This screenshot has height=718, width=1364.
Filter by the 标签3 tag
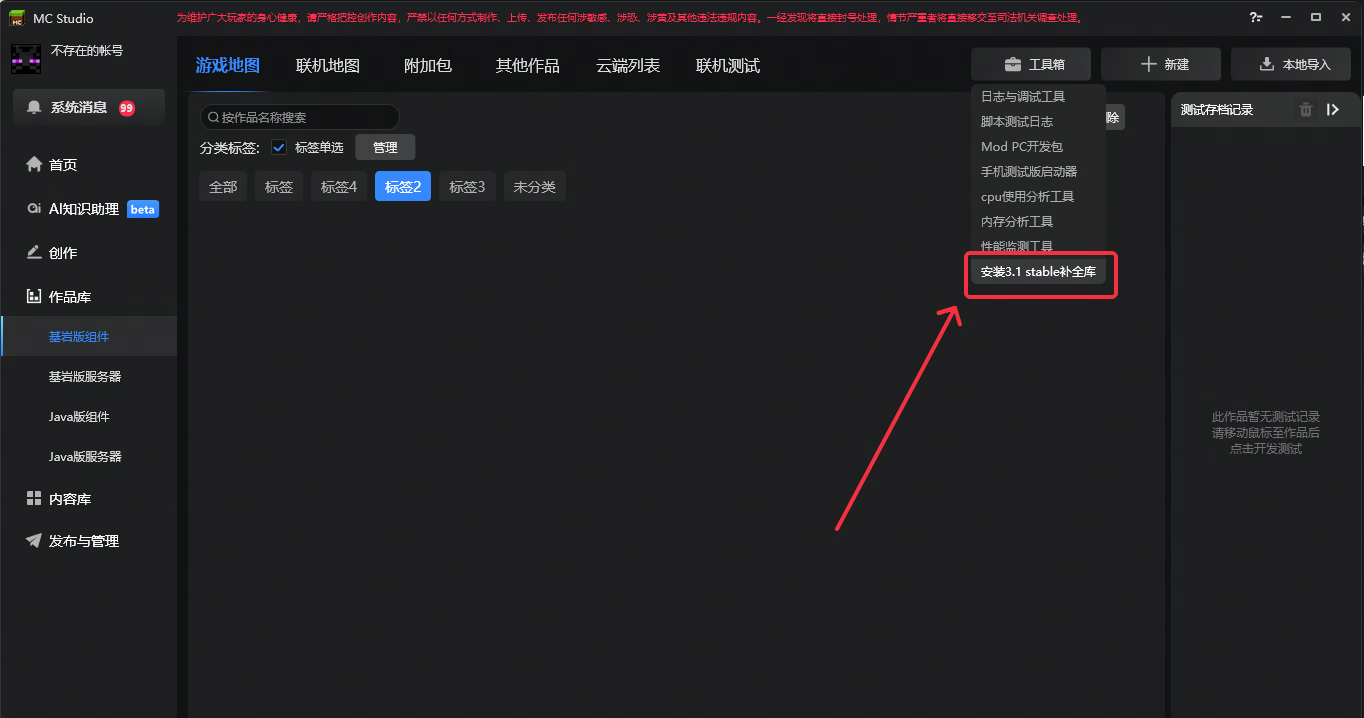coord(467,187)
